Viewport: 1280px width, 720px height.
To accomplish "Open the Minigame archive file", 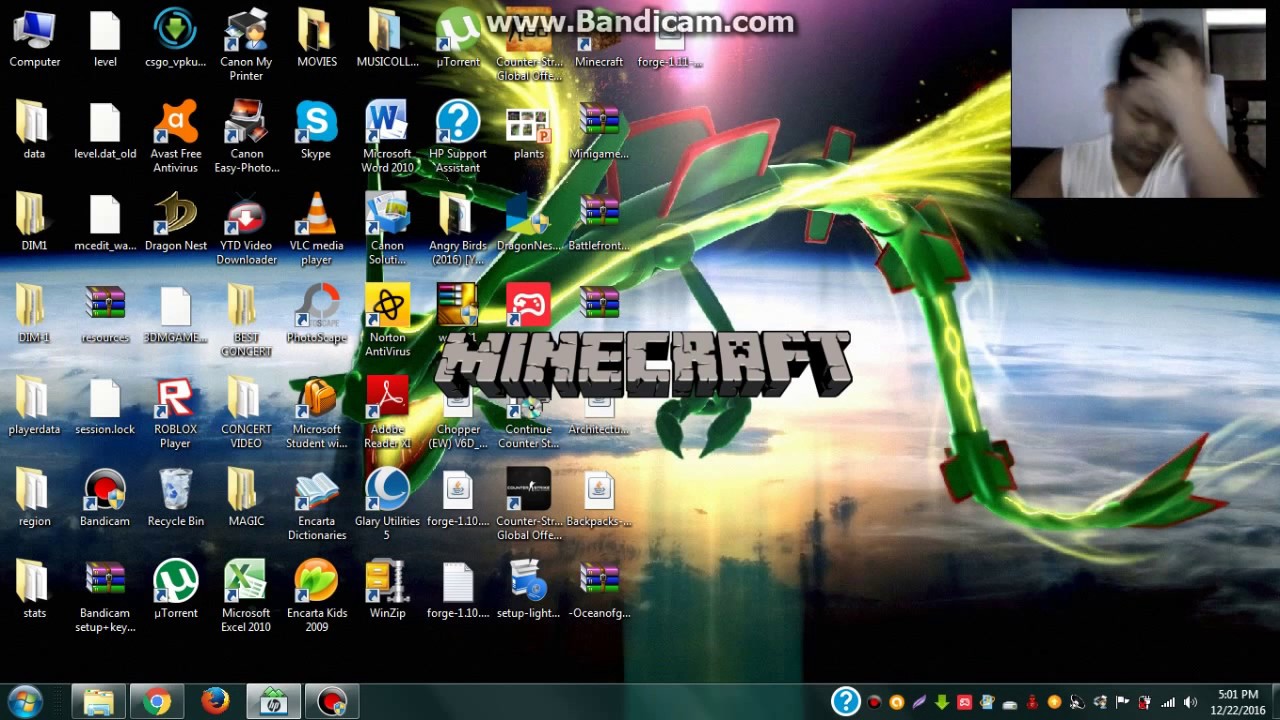I will pos(599,130).
